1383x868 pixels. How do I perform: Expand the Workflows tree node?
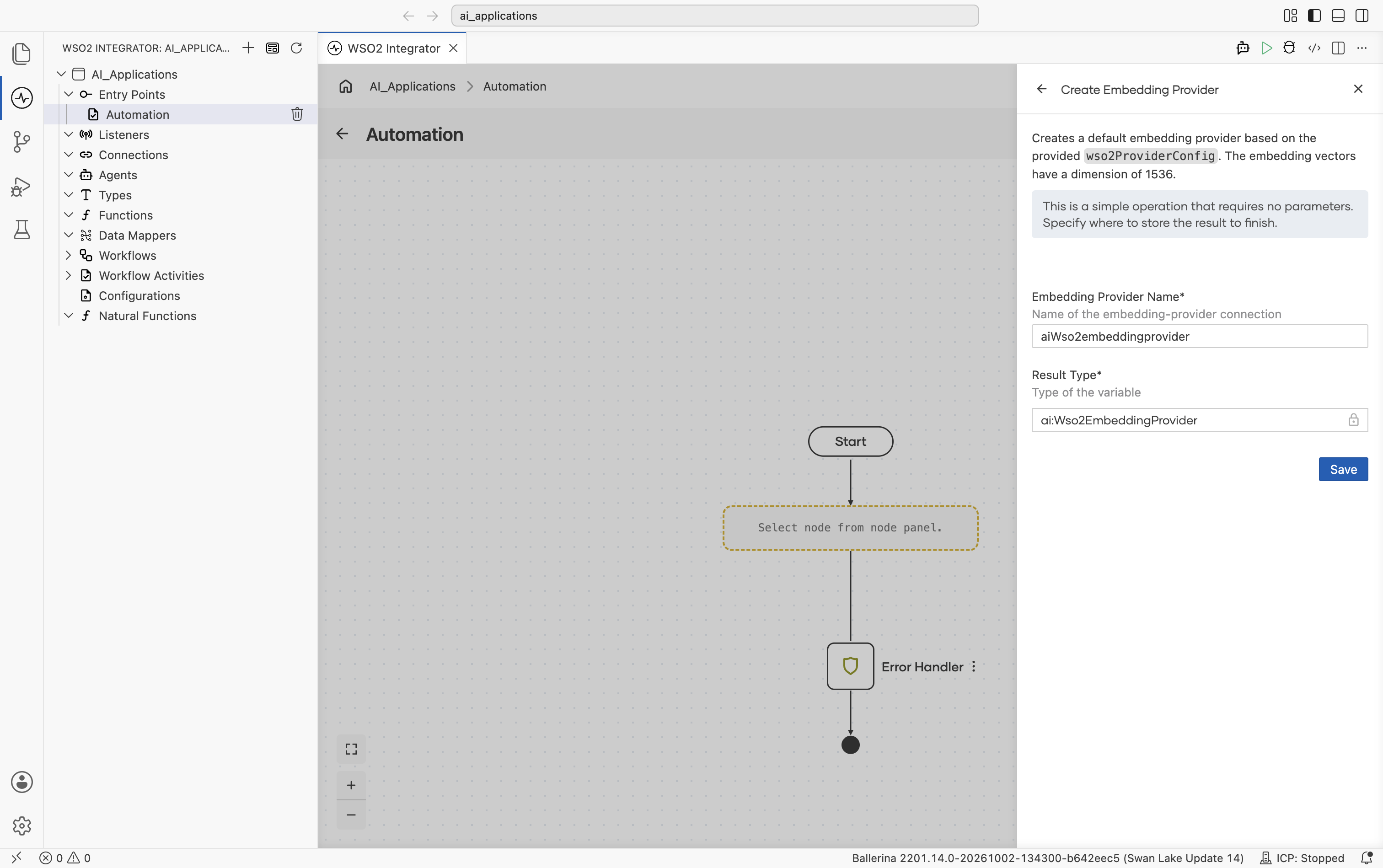pyautogui.click(x=68, y=256)
